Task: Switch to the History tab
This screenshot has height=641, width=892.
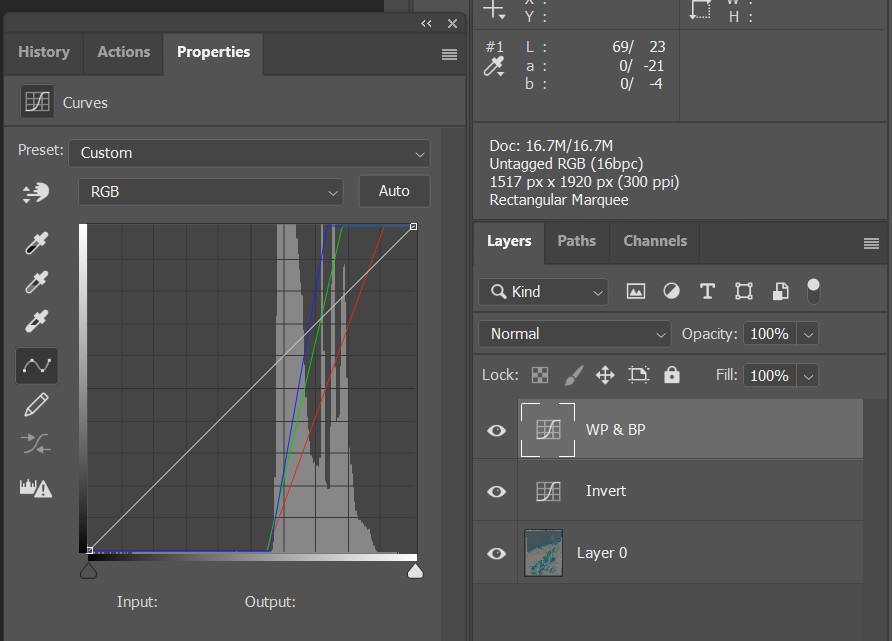Action: [44, 52]
